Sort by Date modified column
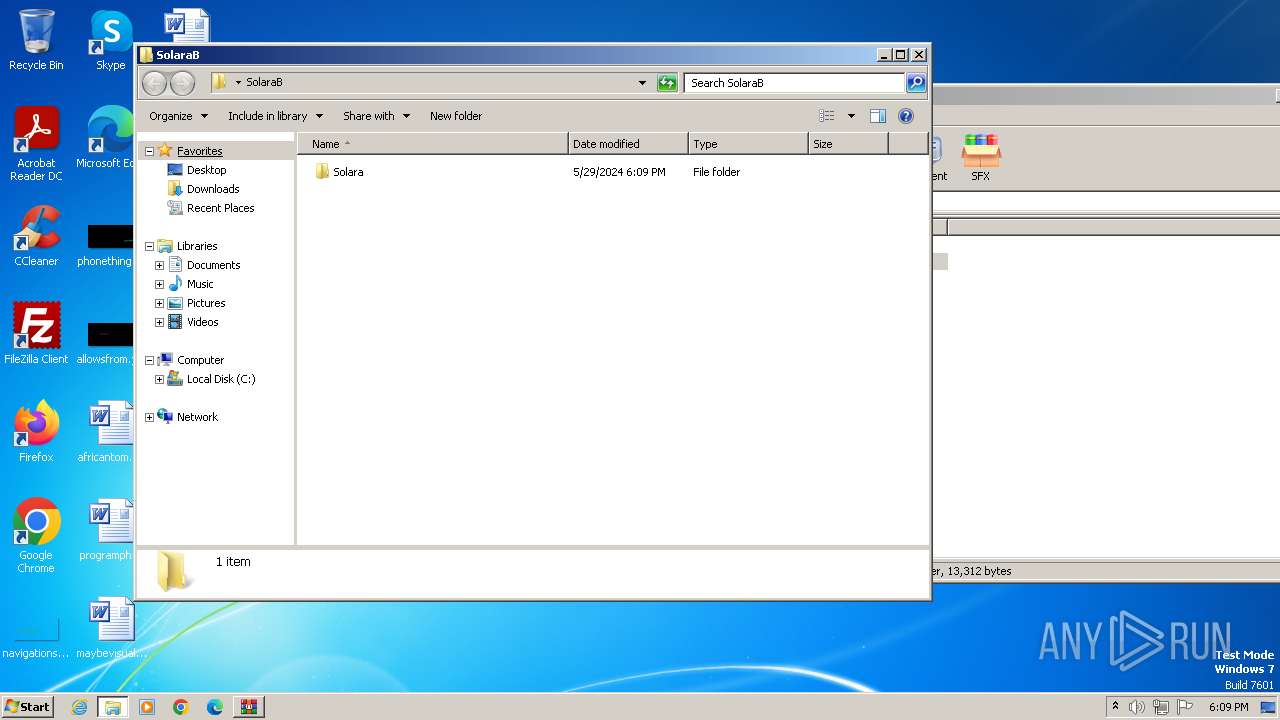This screenshot has height=720, width=1280. (x=628, y=144)
